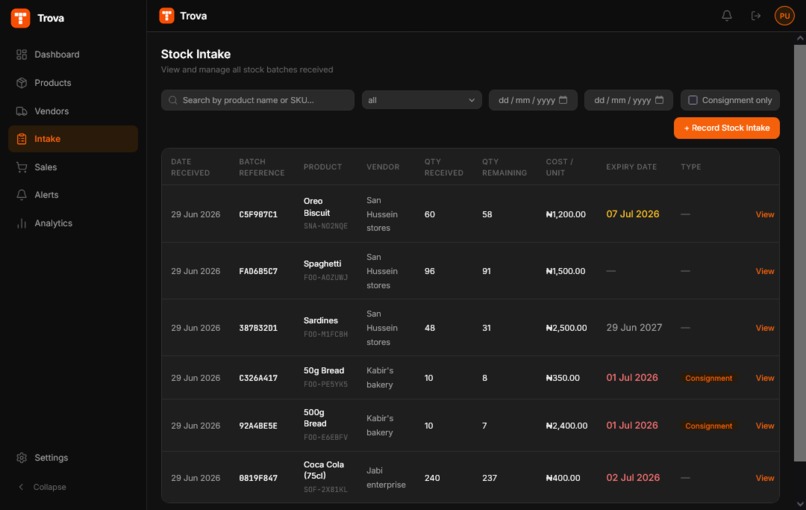Click the ₦2,500.00 cost cell
The image size is (806, 510).
click(566, 327)
